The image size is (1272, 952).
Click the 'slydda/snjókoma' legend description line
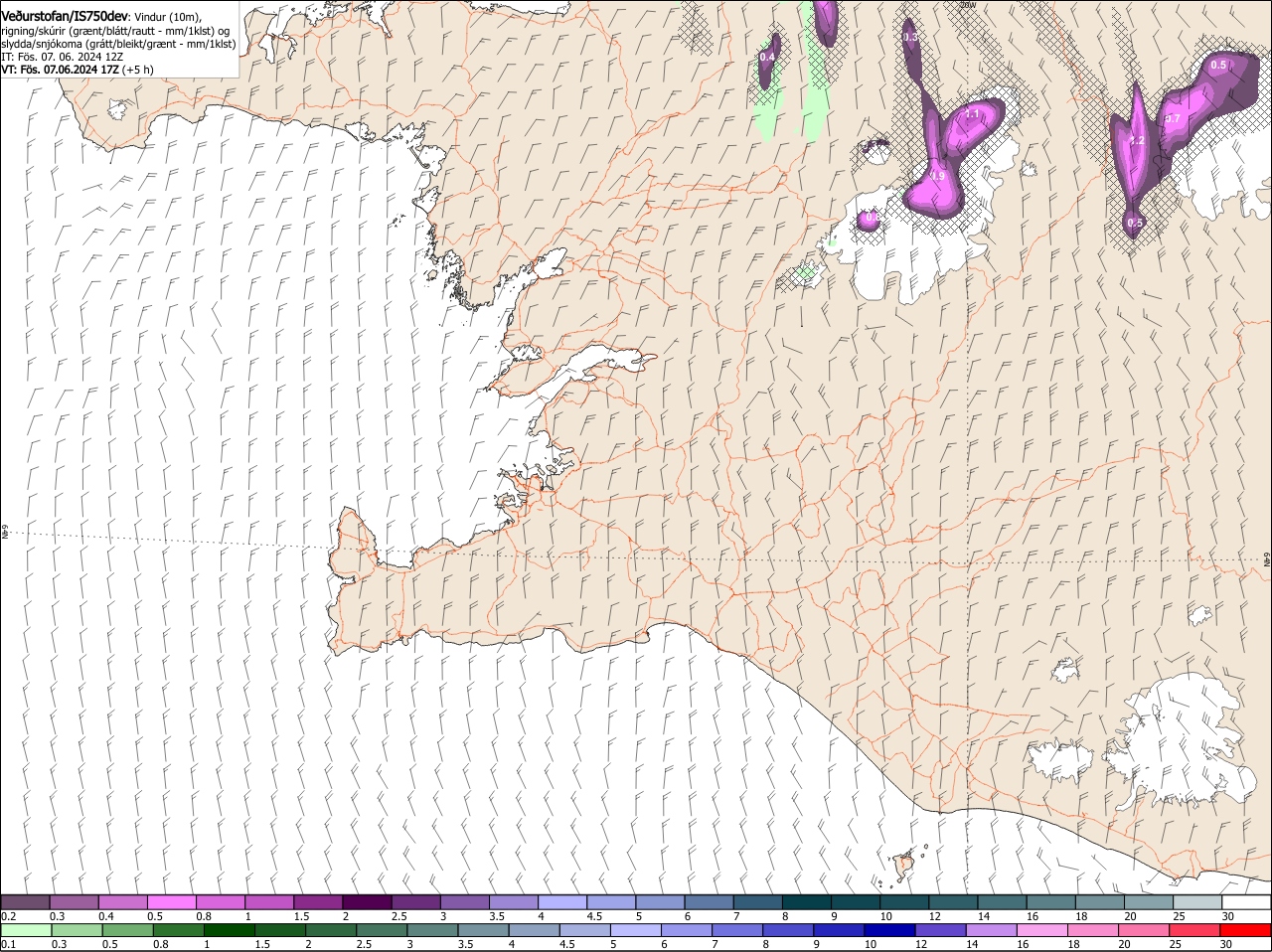[x=118, y=44]
